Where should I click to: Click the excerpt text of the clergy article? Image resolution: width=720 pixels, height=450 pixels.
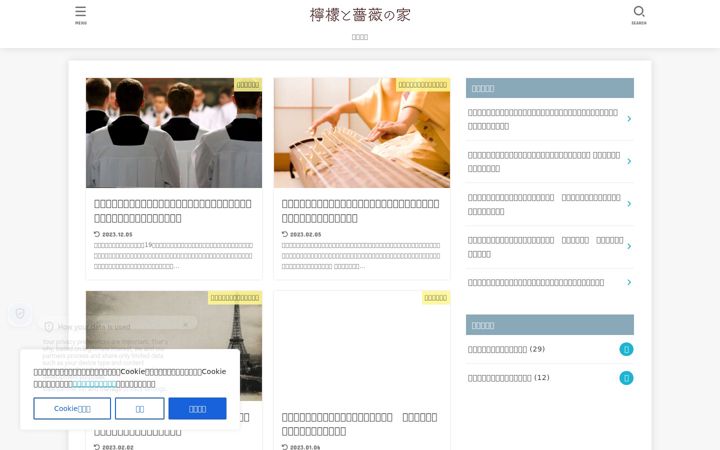click(173, 256)
